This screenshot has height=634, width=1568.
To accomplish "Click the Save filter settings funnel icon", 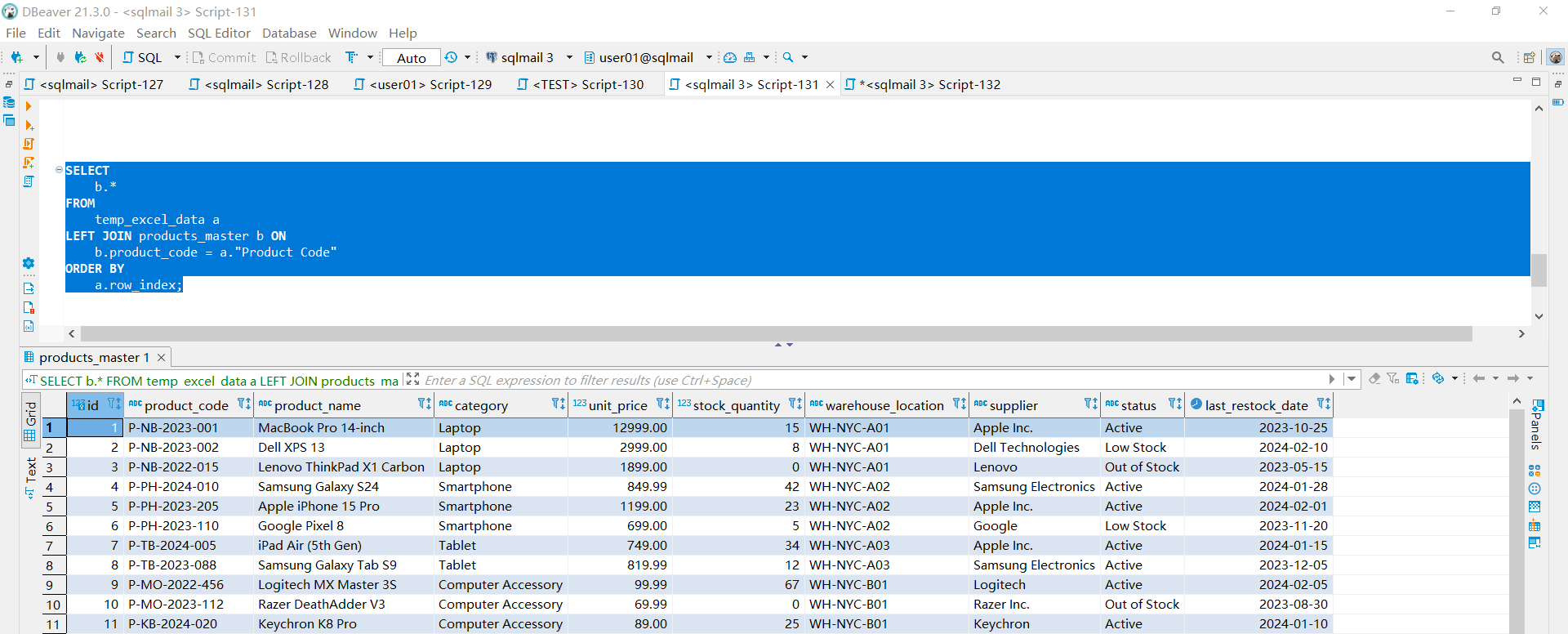I will 1393,378.
